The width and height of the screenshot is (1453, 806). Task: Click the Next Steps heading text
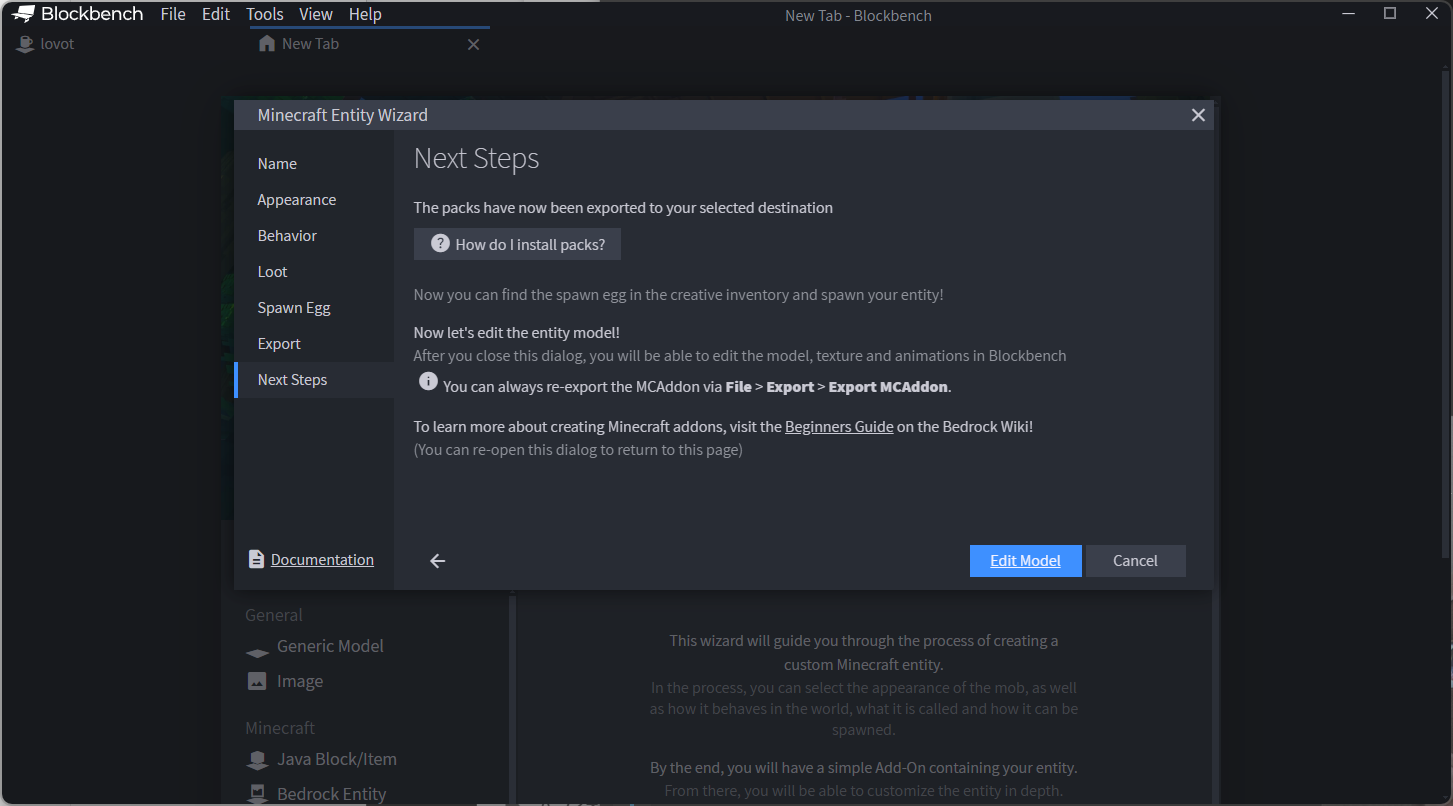477,159
